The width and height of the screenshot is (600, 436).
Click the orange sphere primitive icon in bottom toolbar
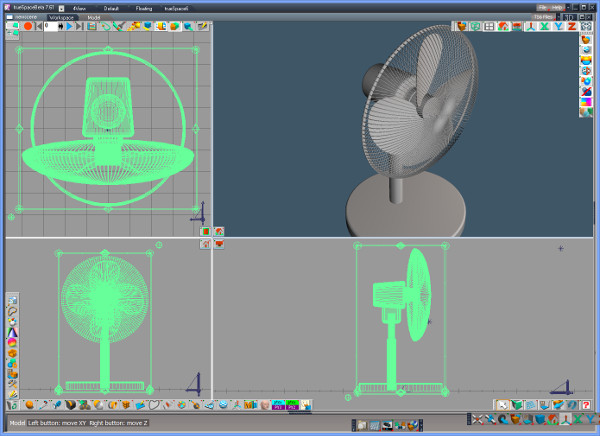click(x=29, y=405)
